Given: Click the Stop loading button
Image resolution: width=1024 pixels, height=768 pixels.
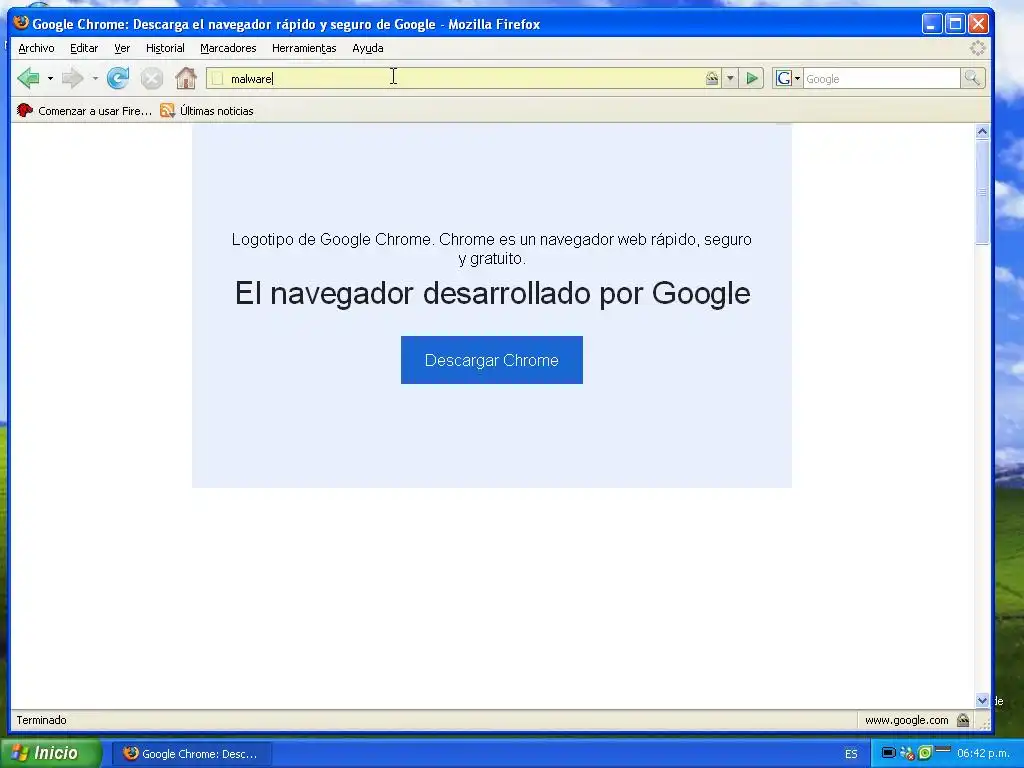Looking at the screenshot, I should pyautogui.click(x=152, y=79).
